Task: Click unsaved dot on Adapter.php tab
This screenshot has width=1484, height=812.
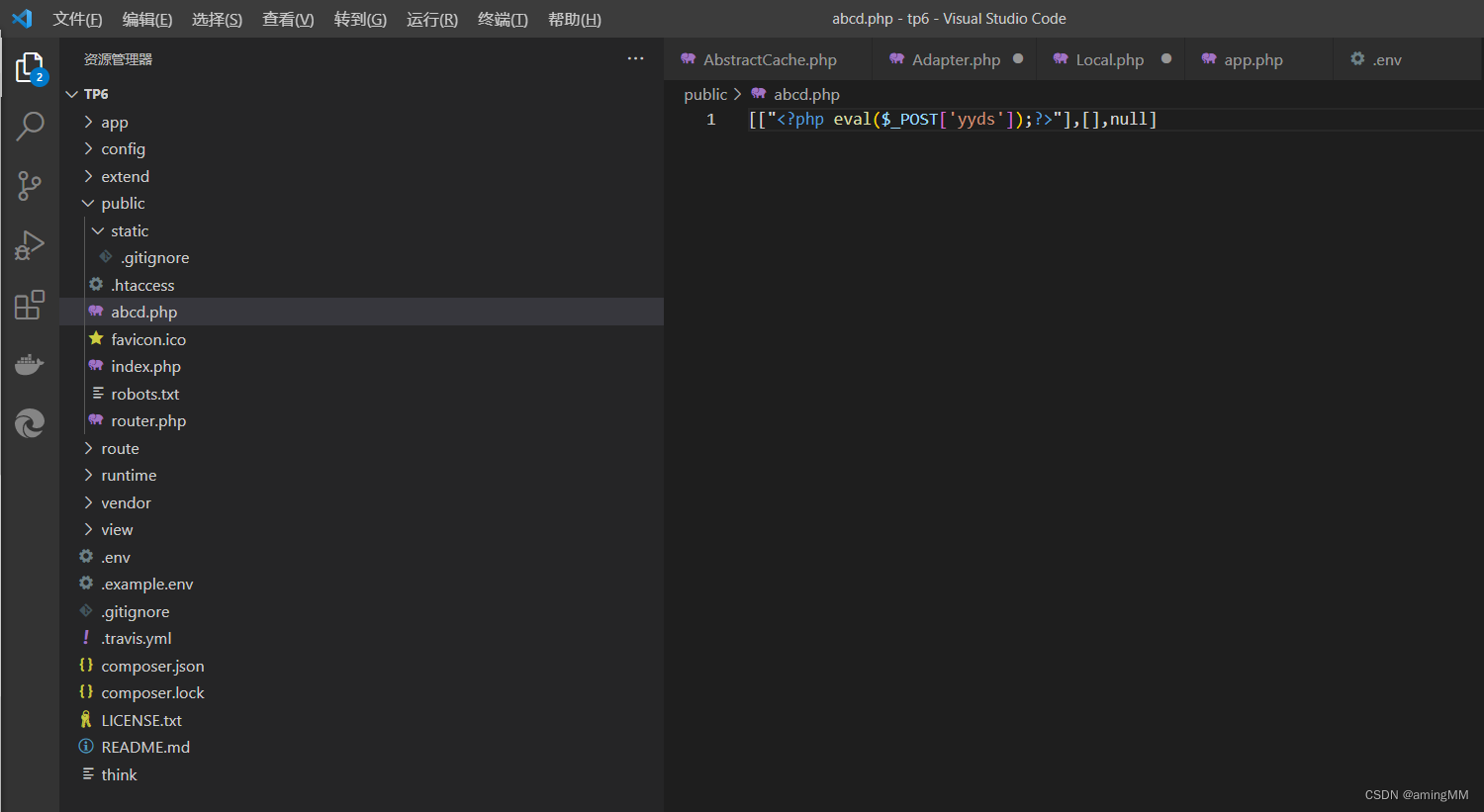Action: [1018, 59]
